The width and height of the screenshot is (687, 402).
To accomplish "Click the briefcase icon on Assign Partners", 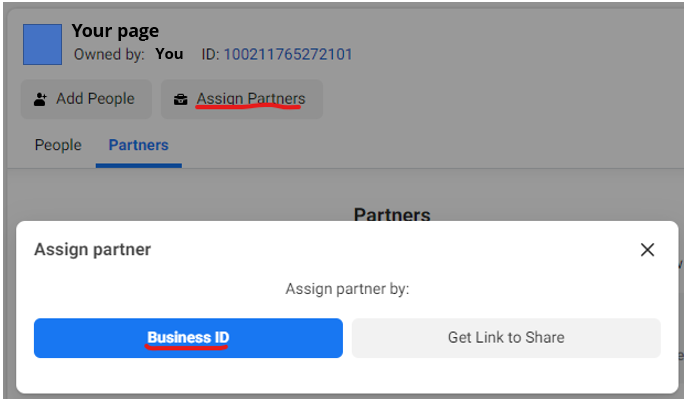I will pos(180,99).
